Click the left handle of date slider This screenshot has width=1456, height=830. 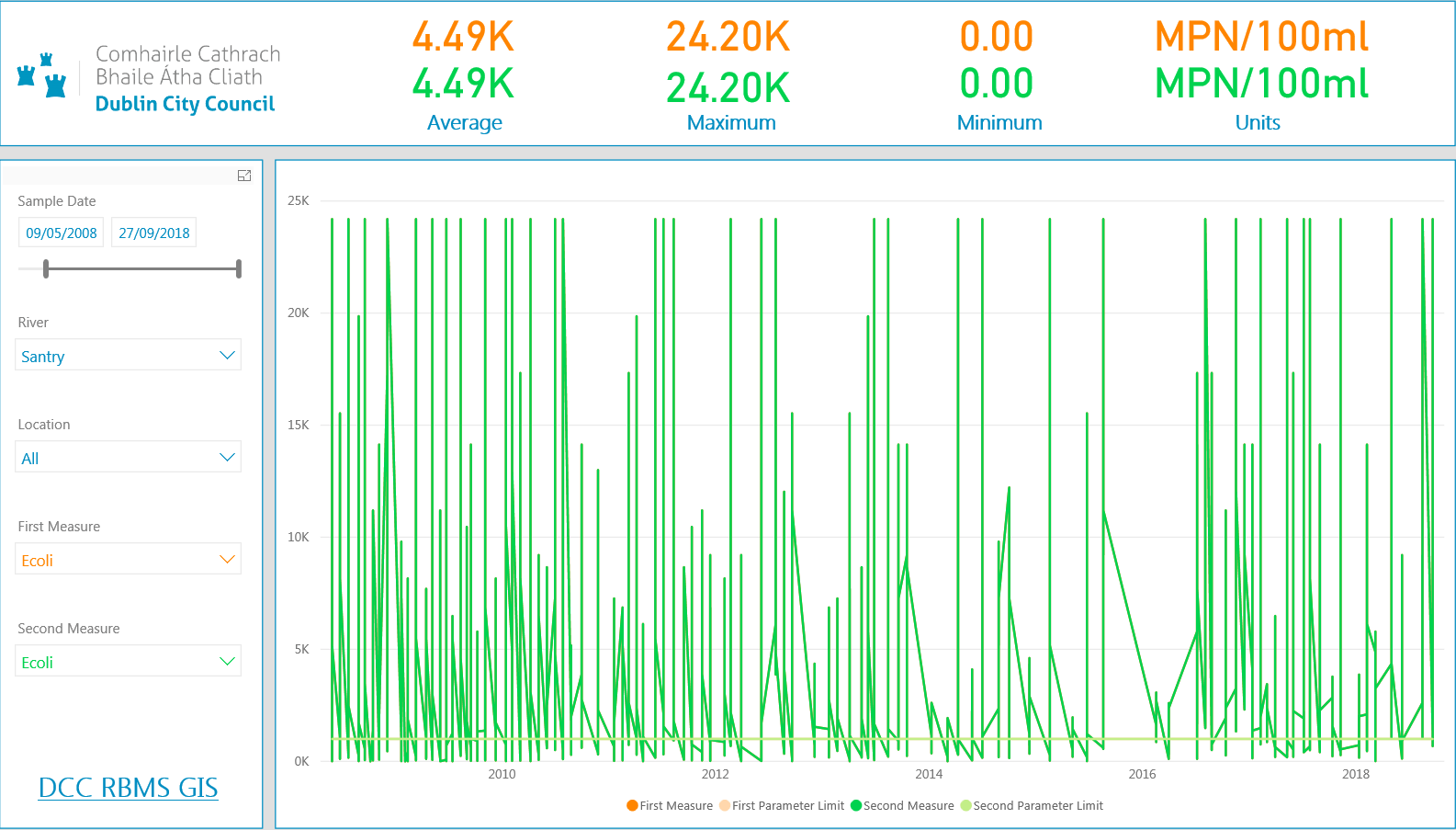(46, 268)
